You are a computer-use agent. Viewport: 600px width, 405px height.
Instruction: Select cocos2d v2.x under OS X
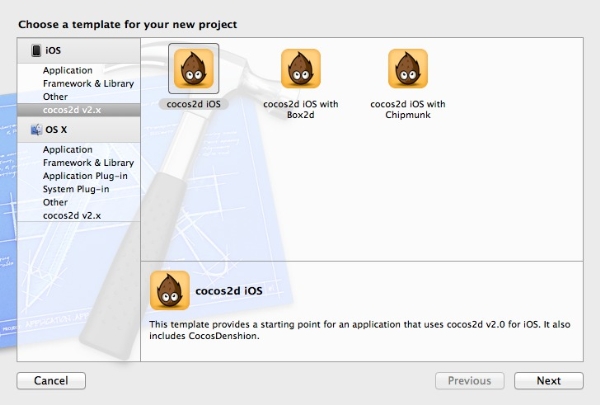click(x=71, y=214)
